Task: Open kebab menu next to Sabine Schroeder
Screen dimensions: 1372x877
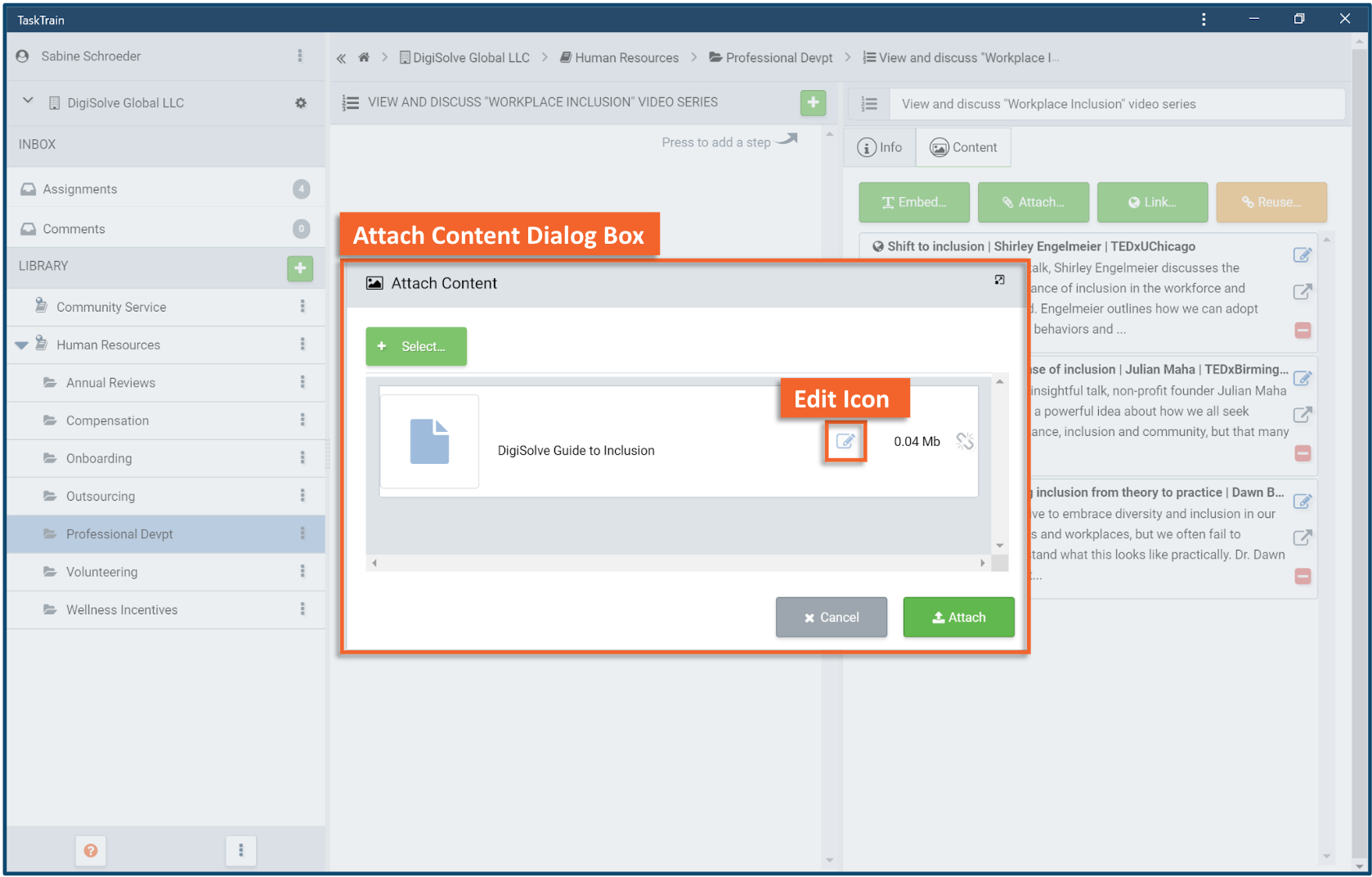Action: point(300,56)
